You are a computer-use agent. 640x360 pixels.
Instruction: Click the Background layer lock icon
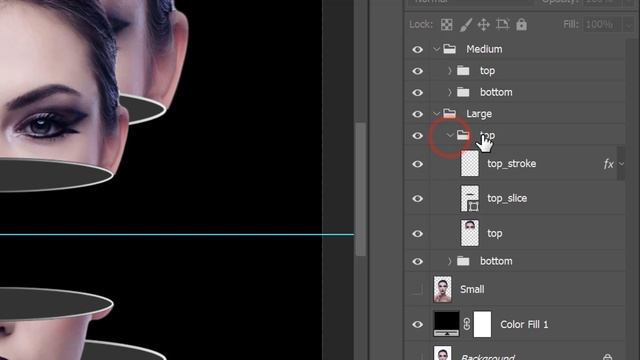click(607, 357)
